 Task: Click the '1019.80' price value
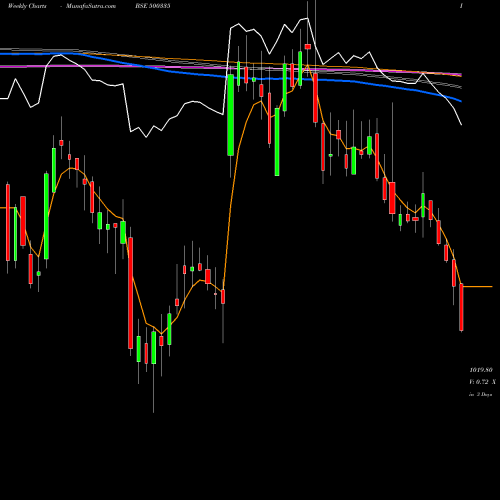[481, 370]
